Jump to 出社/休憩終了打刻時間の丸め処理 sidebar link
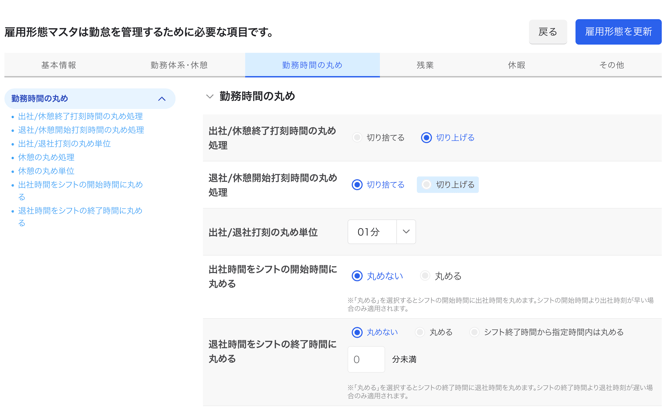Image resolution: width=670 pixels, height=411 pixels. click(x=80, y=117)
